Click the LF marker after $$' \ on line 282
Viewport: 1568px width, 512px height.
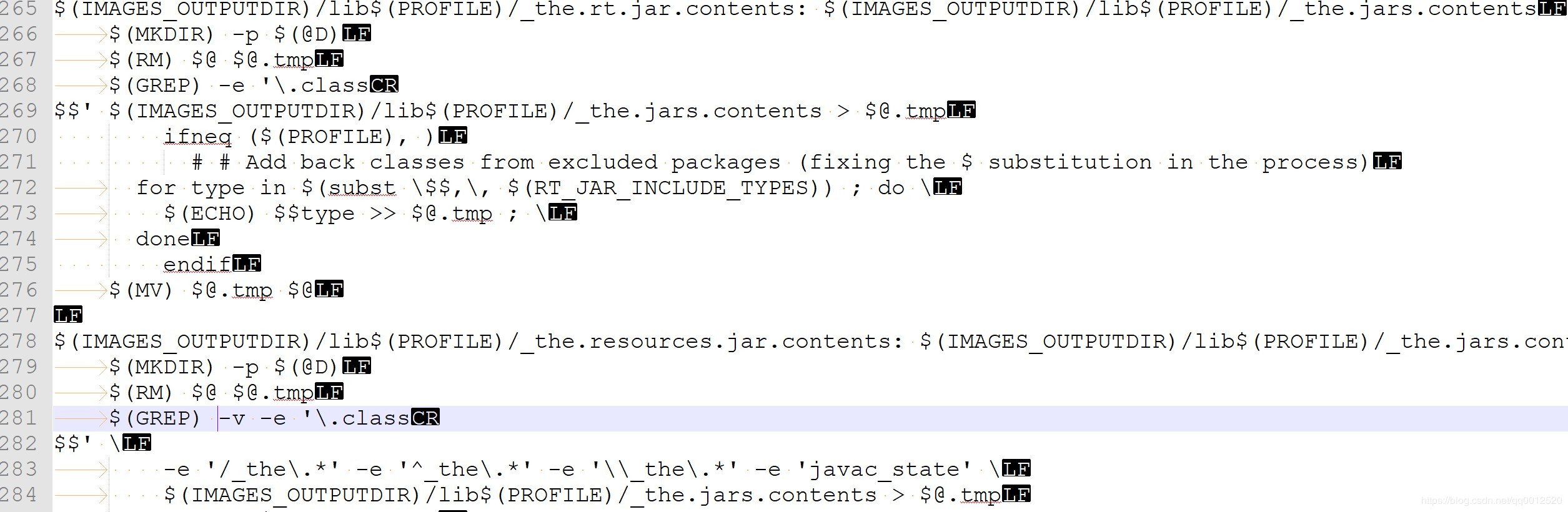click(x=137, y=443)
